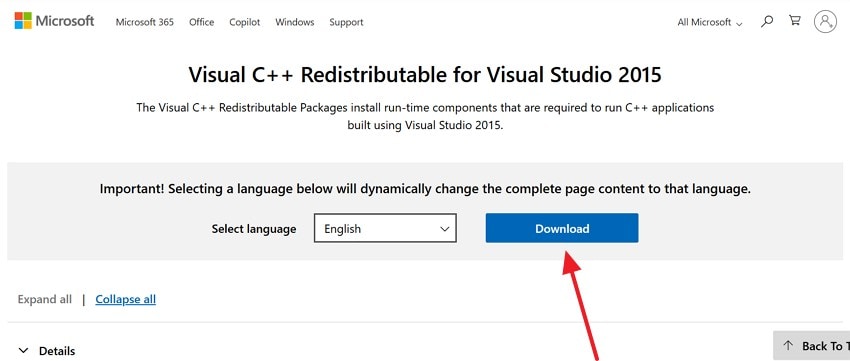This screenshot has width=850, height=361.
Task: Click the Collapse all link
Action: [125, 299]
